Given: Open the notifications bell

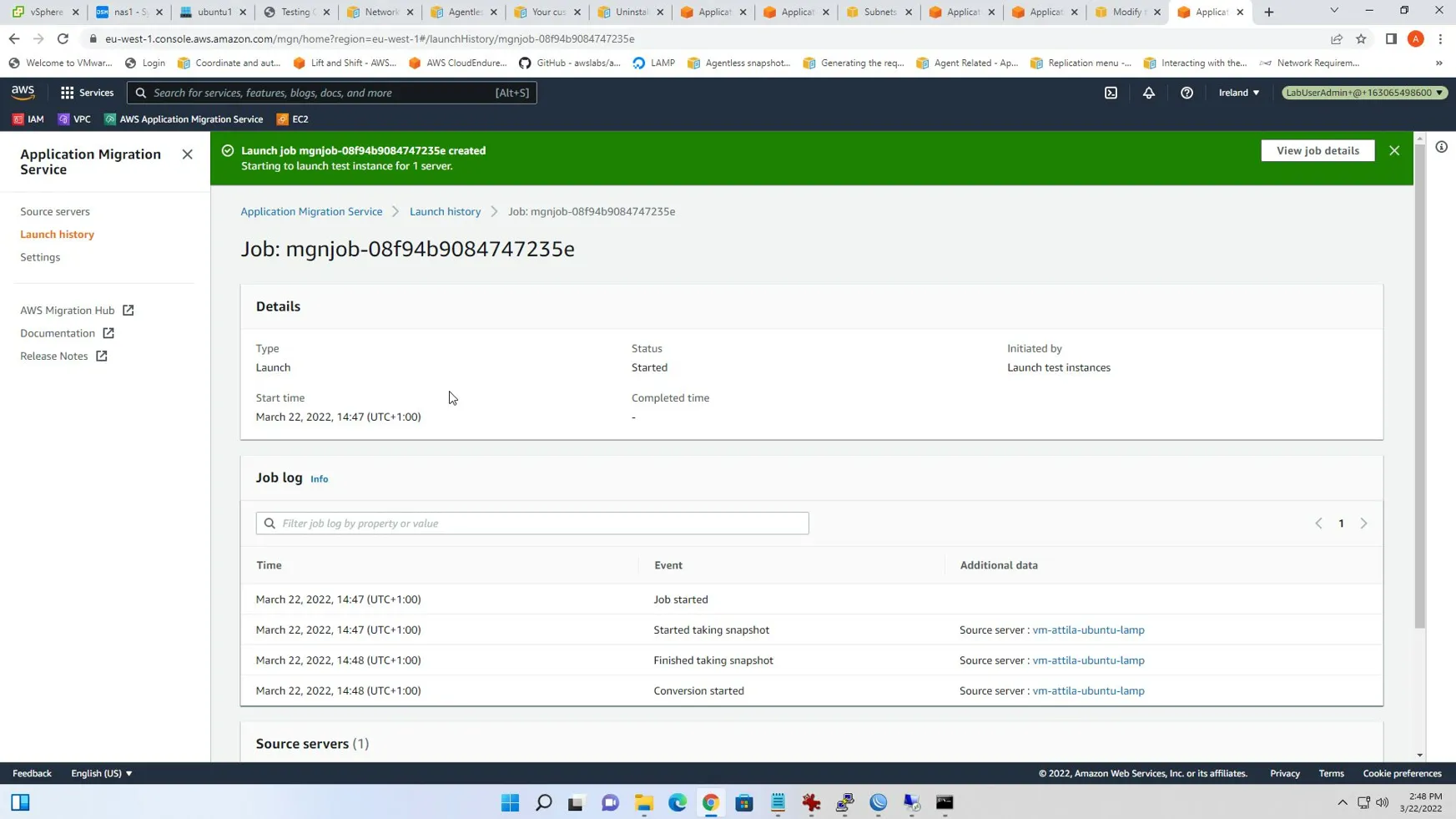Looking at the screenshot, I should 1149,93.
